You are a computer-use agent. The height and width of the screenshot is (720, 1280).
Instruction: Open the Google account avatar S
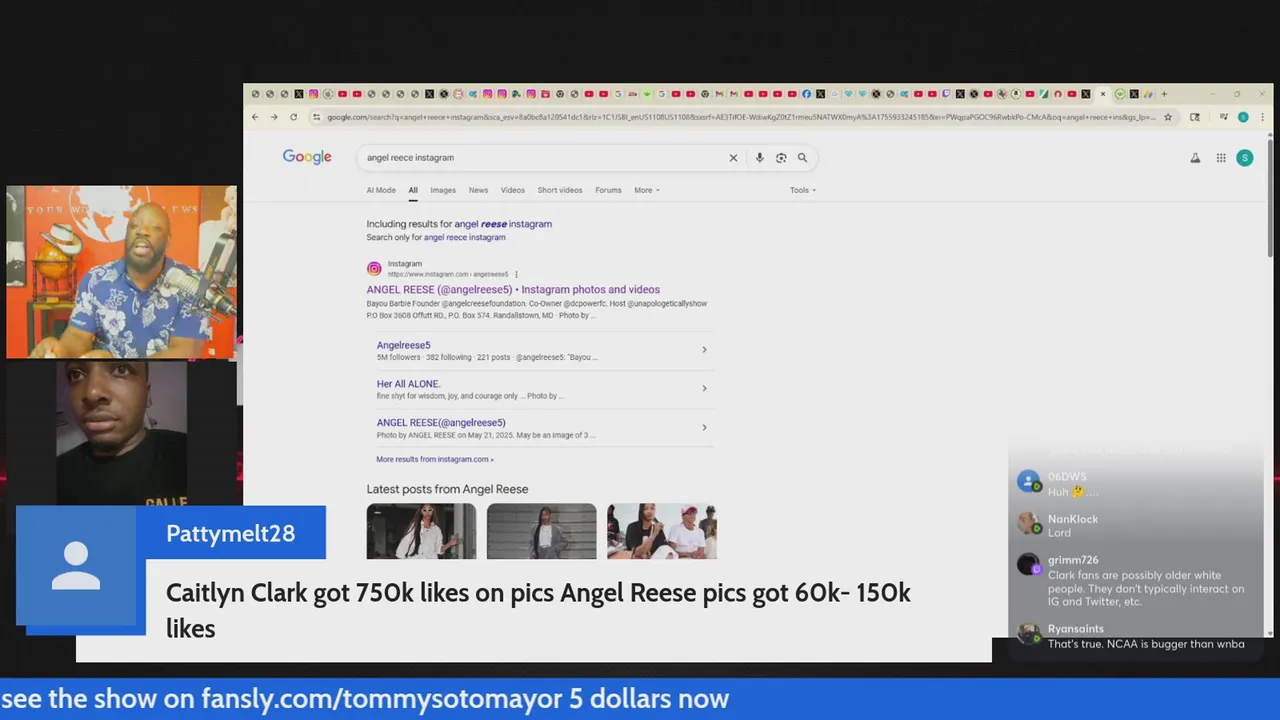click(x=1245, y=158)
